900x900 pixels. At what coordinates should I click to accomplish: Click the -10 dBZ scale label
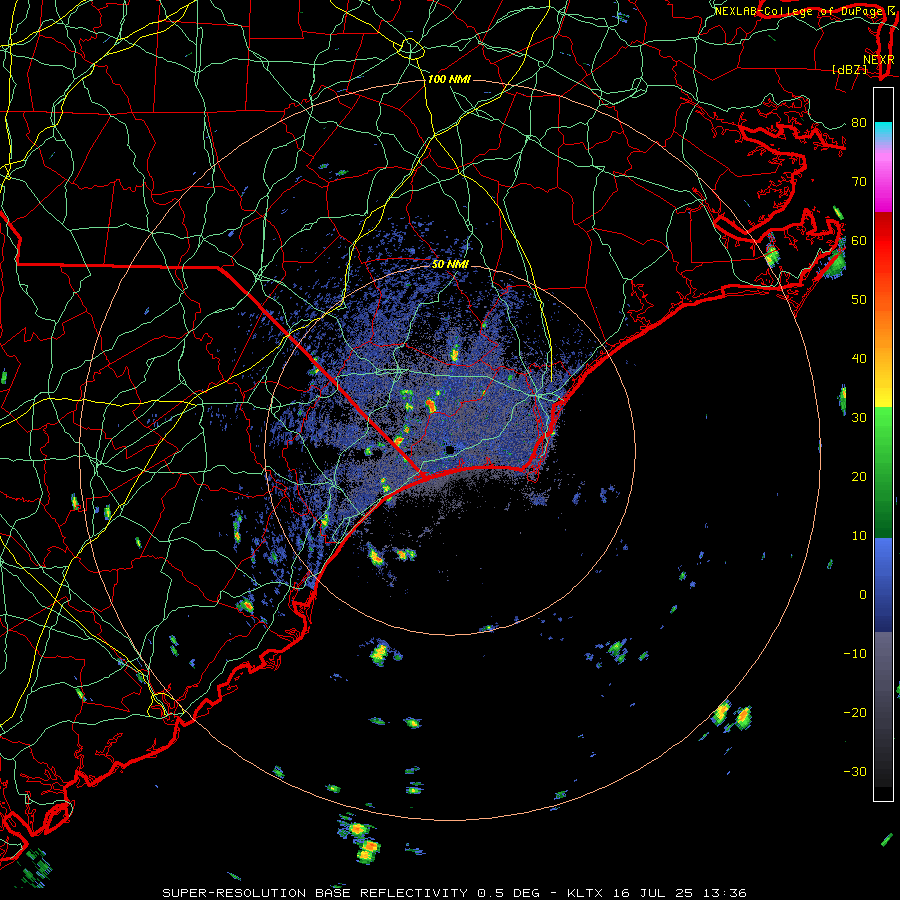855,653
